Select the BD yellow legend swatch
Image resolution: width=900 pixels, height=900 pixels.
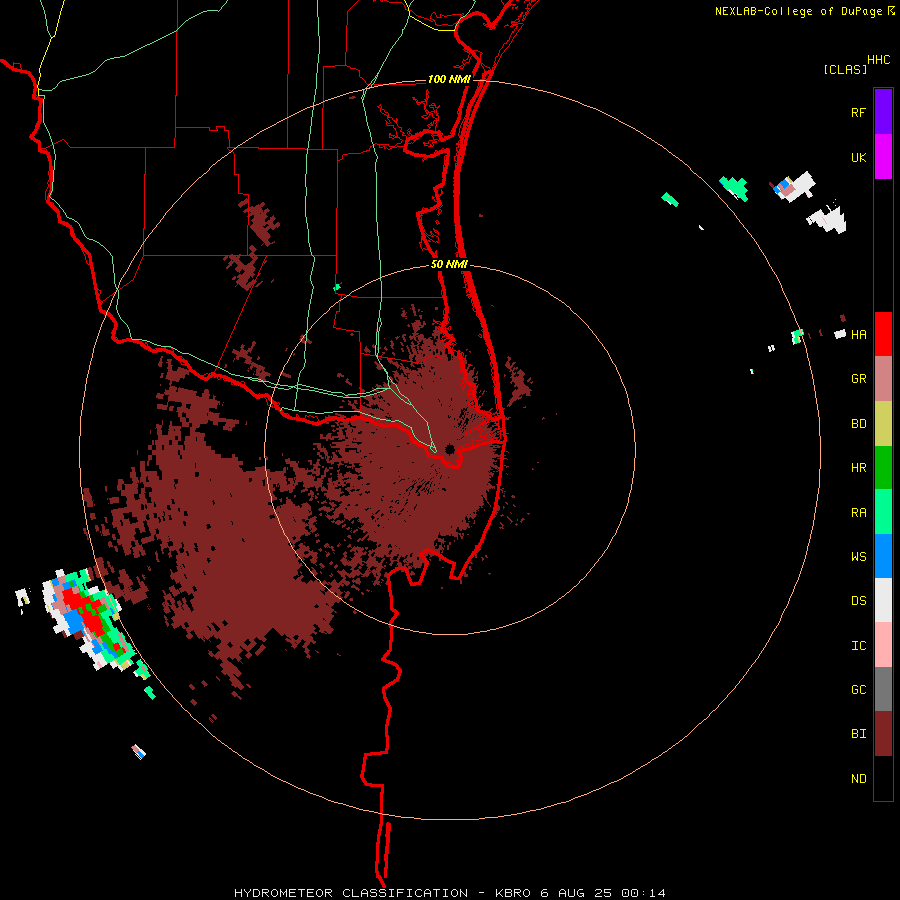883,423
